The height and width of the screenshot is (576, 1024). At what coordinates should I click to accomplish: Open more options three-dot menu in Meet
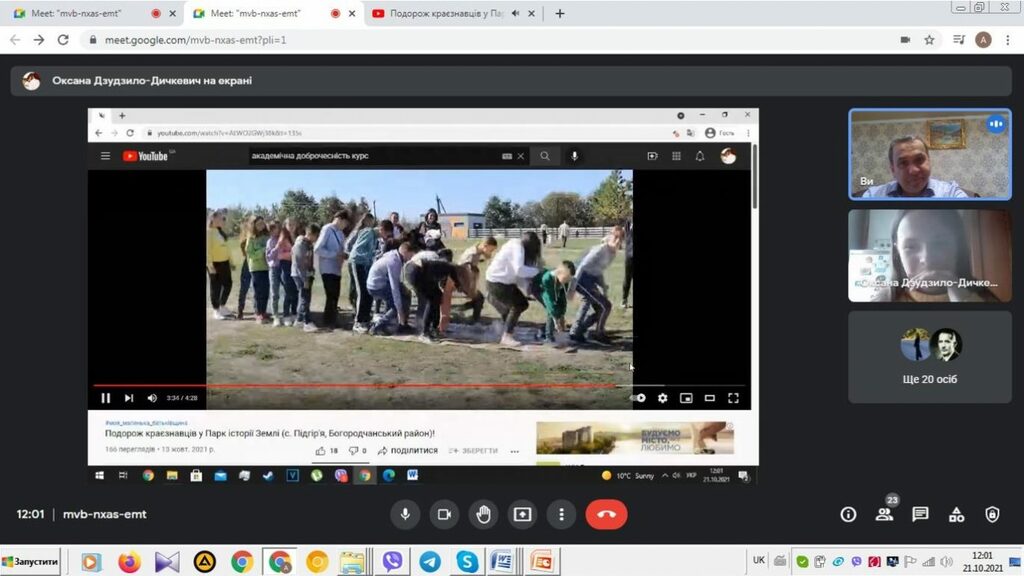562,514
